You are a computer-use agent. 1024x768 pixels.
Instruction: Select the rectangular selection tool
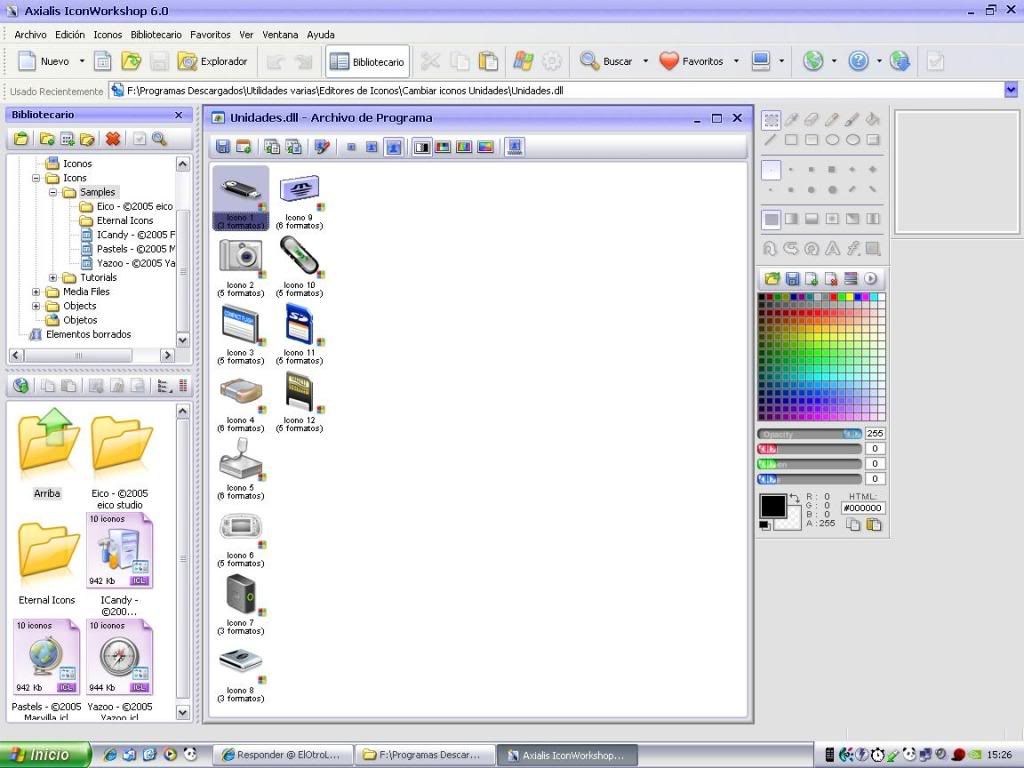click(x=771, y=120)
